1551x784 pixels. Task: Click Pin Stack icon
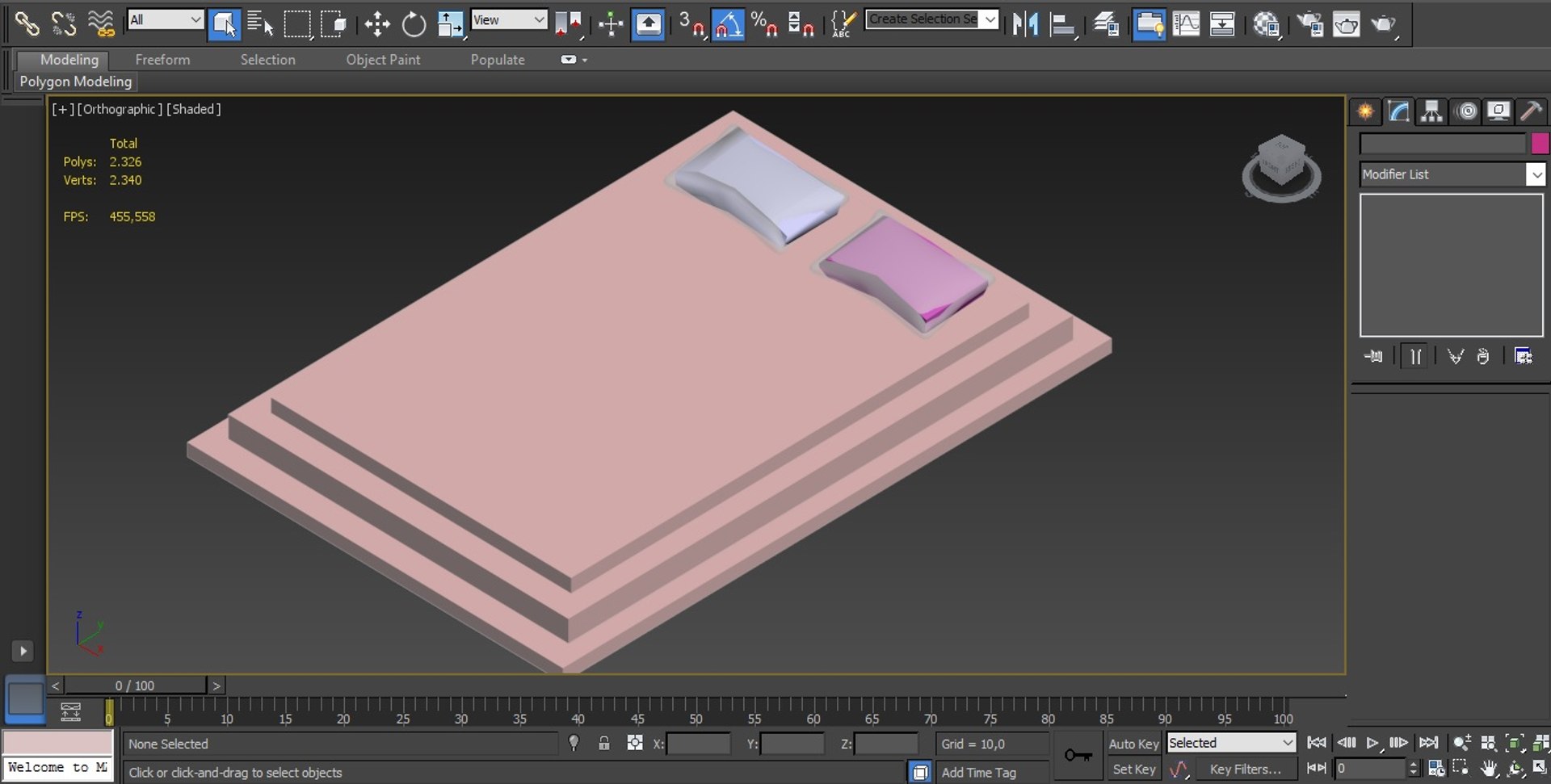click(x=1373, y=356)
